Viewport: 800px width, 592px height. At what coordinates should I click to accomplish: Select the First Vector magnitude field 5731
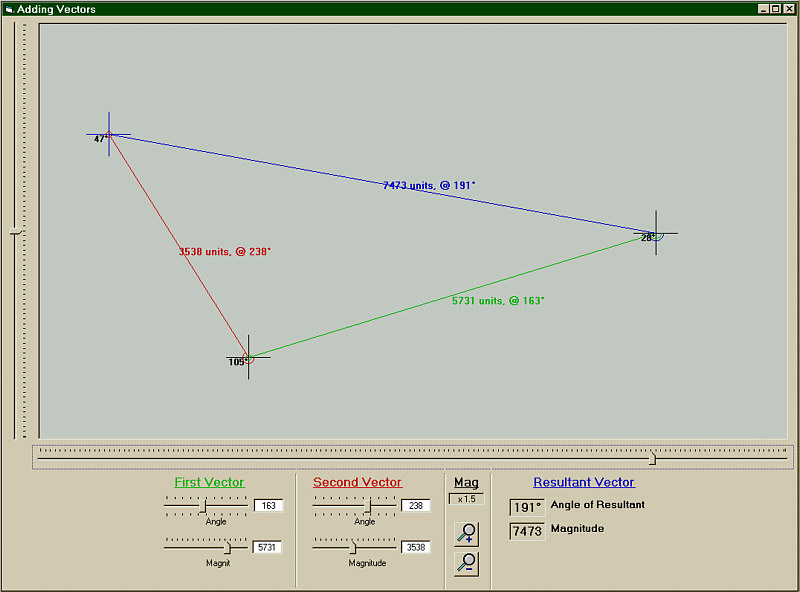[267, 547]
